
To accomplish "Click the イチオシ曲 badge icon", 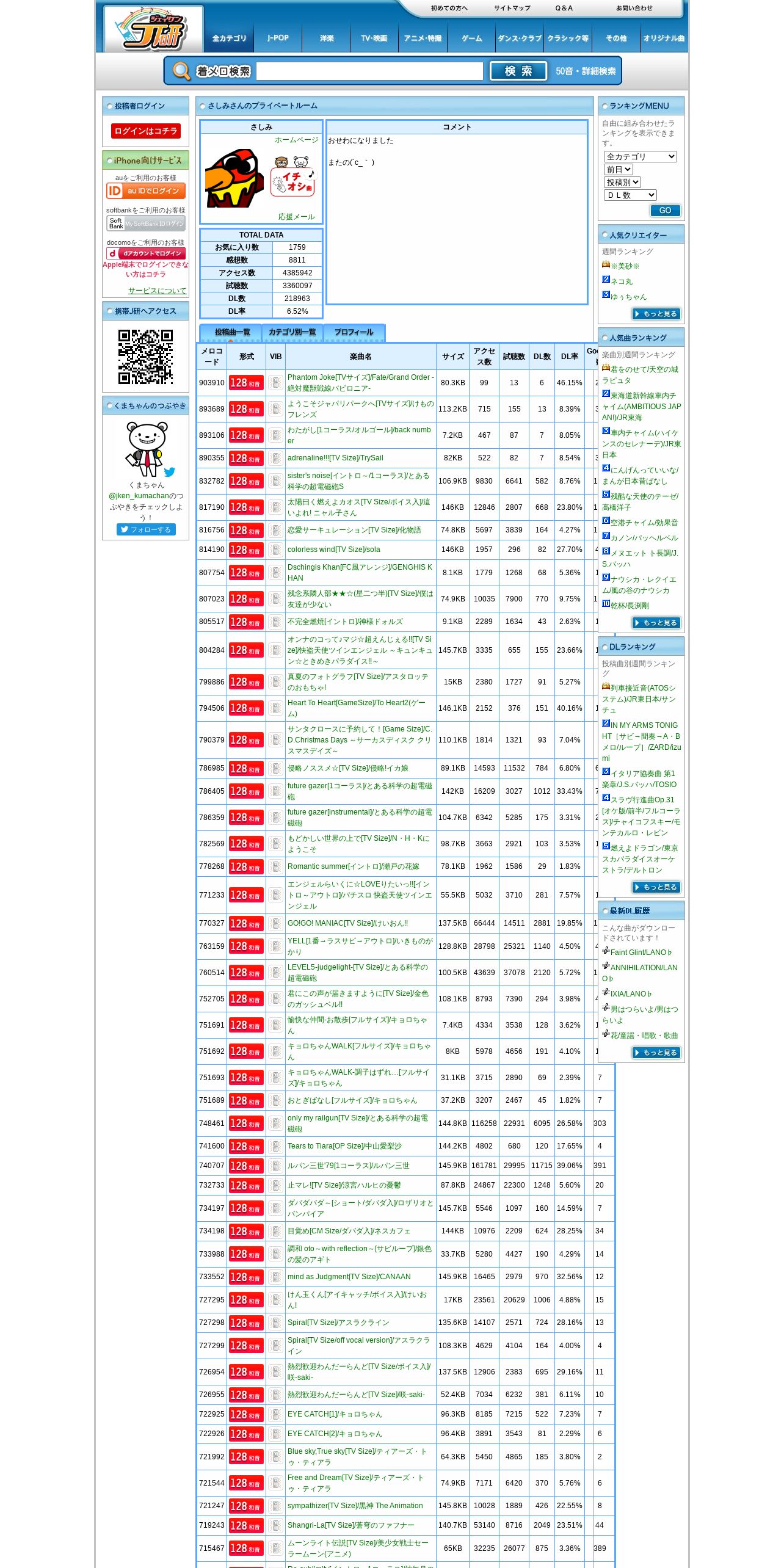I will point(292,176).
